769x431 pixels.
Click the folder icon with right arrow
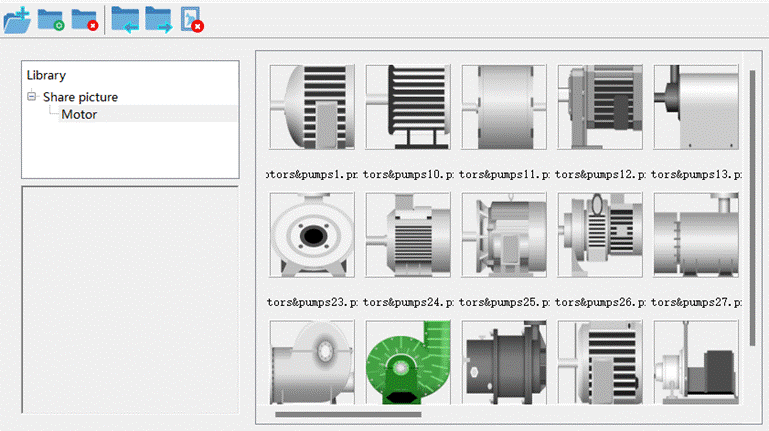159,19
